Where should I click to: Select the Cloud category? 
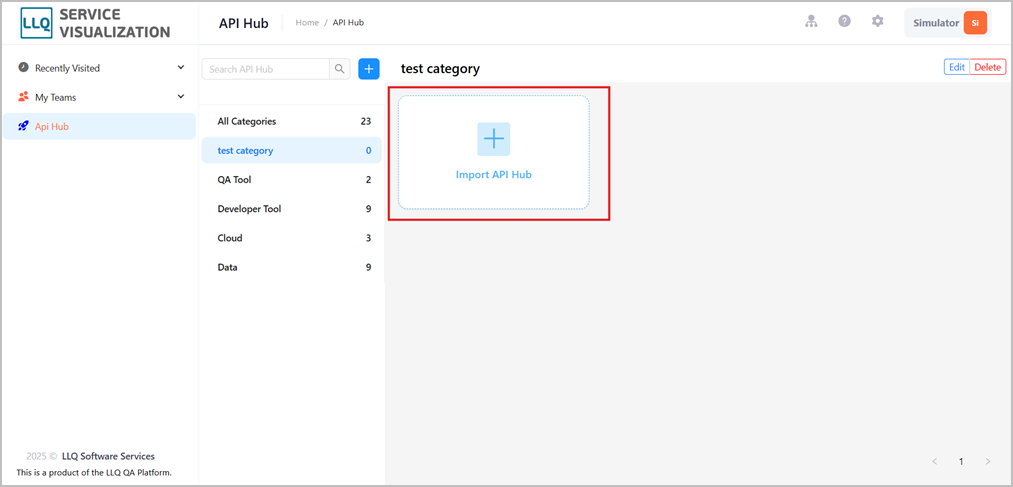point(292,238)
